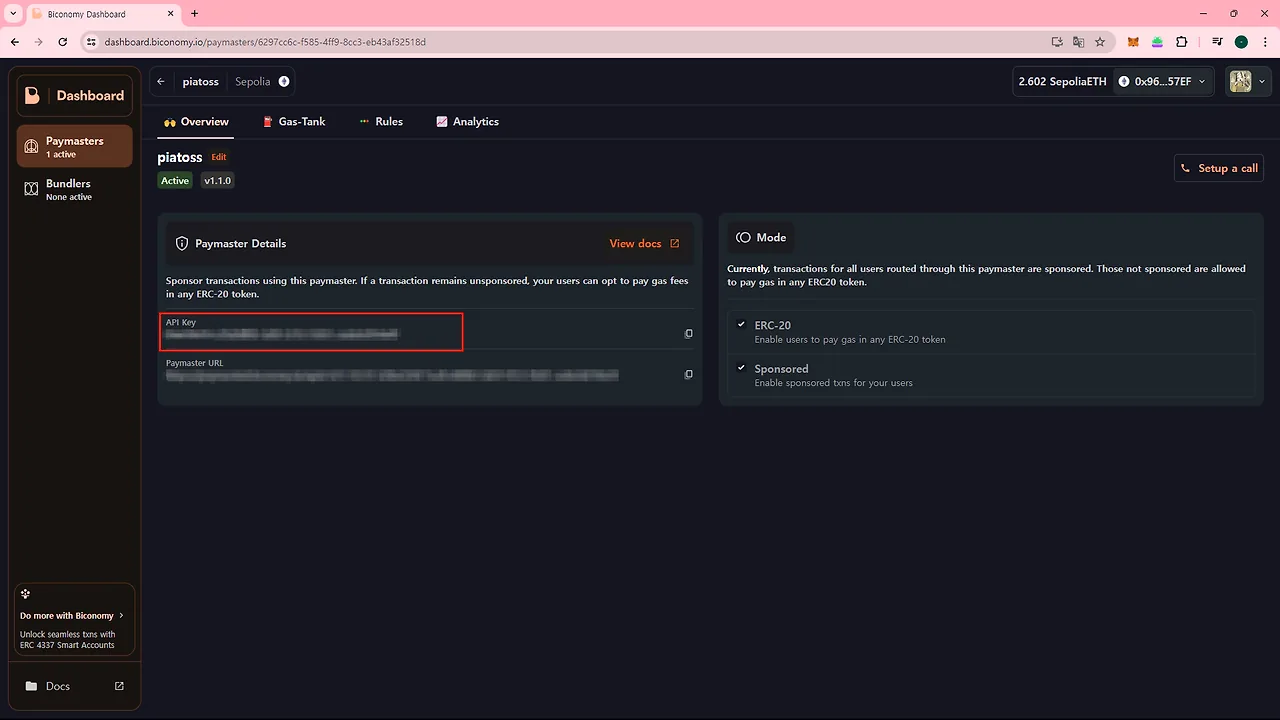Image resolution: width=1280 pixels, height=720 pixels.
Task: Click the Biconomy Dashboard logo
Action: (x=75, y=96)
